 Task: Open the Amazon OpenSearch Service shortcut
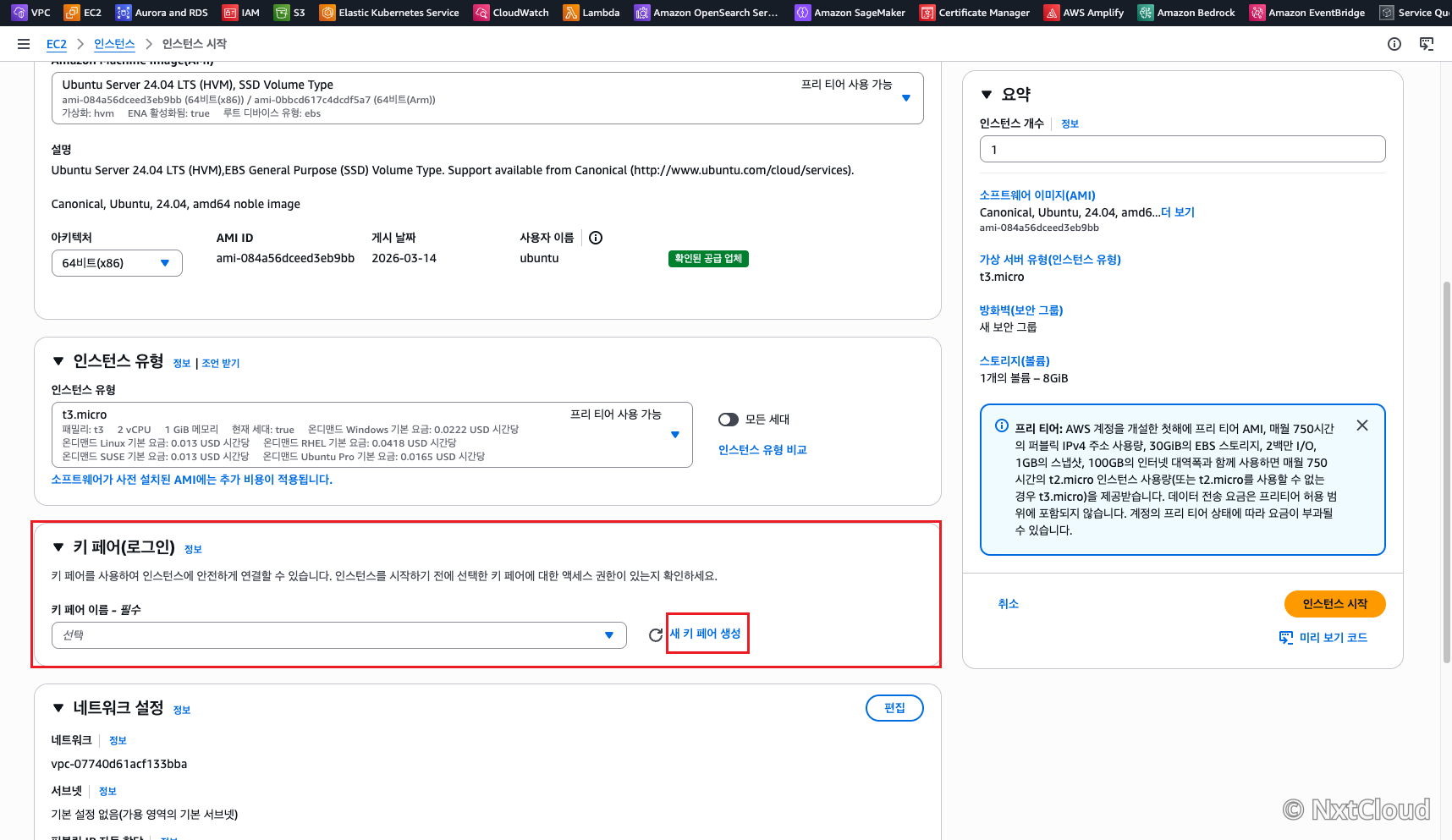pyautogui.click(x=707, y=13)
